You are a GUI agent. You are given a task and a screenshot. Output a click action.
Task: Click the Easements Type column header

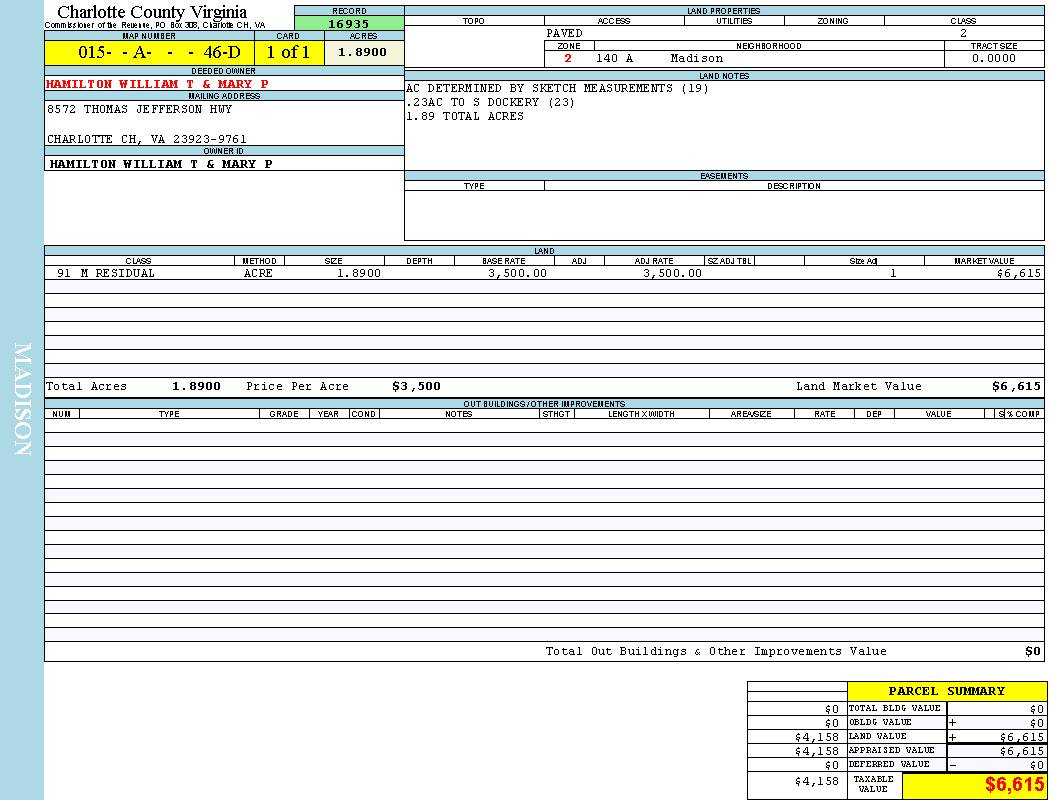474,186
